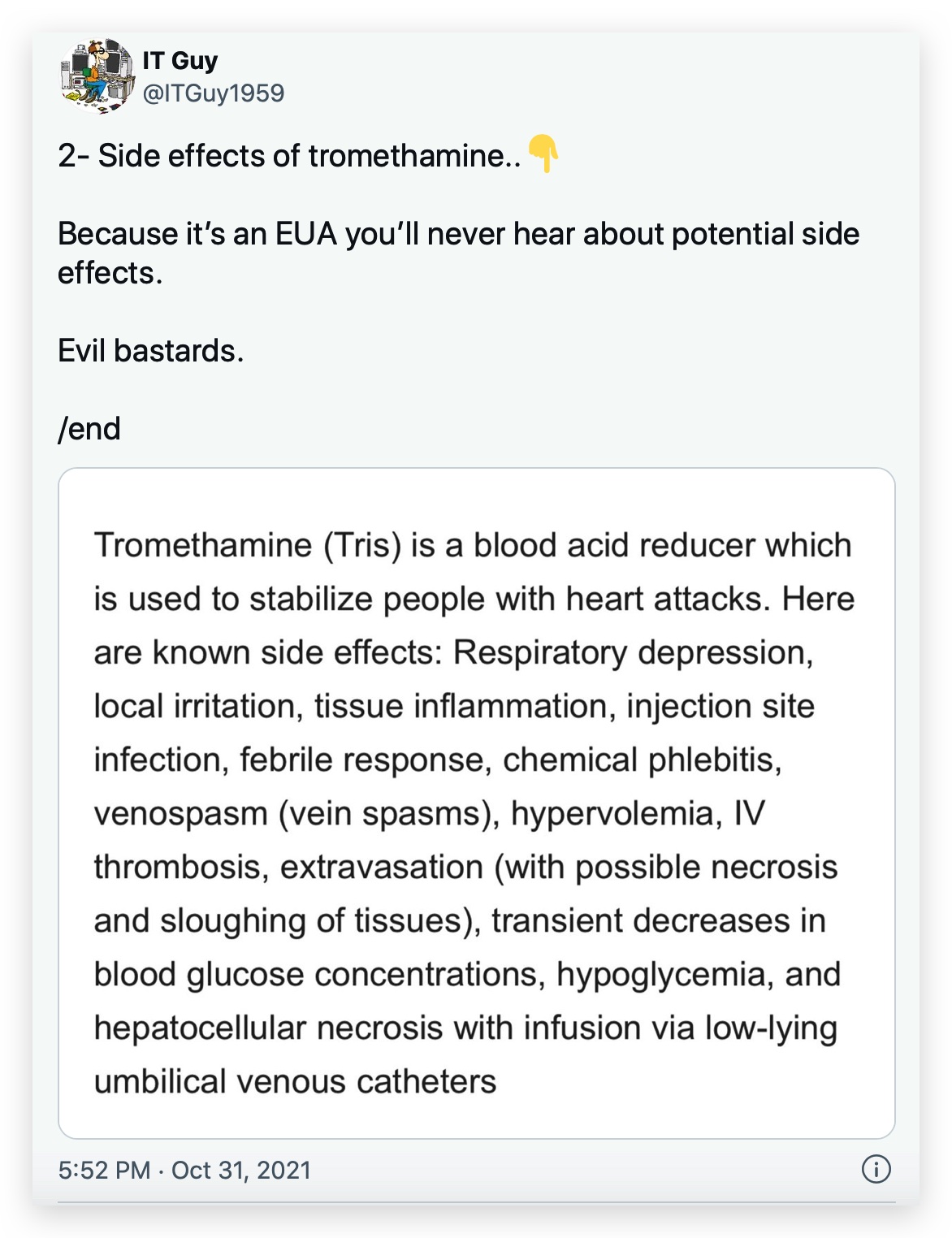The height and width of the screenshot is (1238, 952).
Task: Open the @ITGuy1959 handle link
Action: (214, 93)
